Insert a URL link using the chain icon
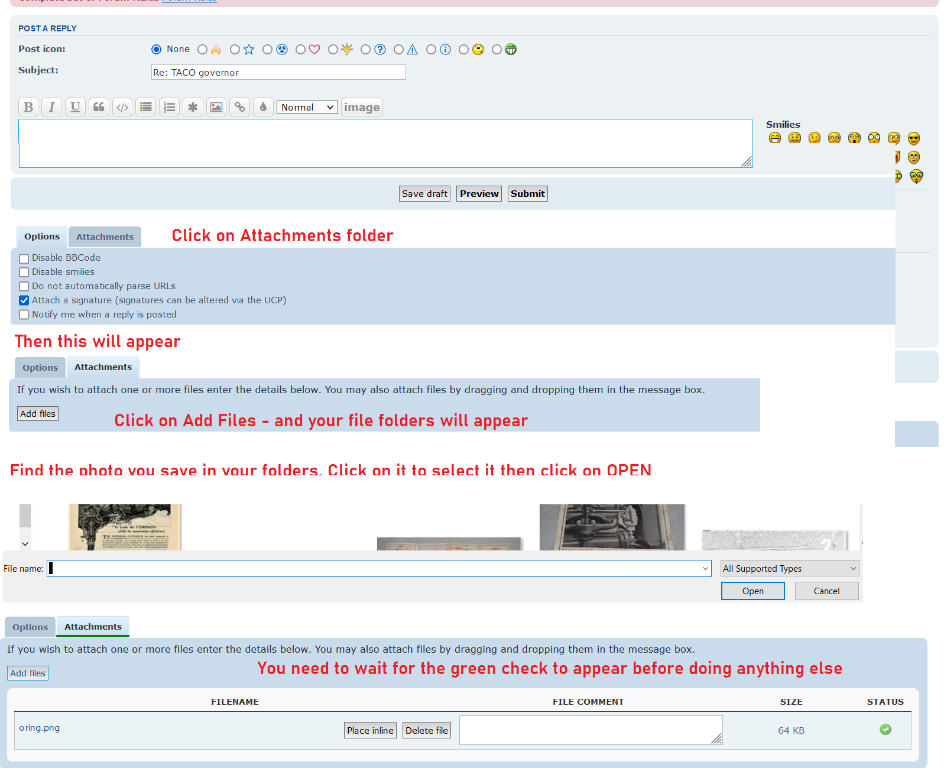 [x=239, y=108]
